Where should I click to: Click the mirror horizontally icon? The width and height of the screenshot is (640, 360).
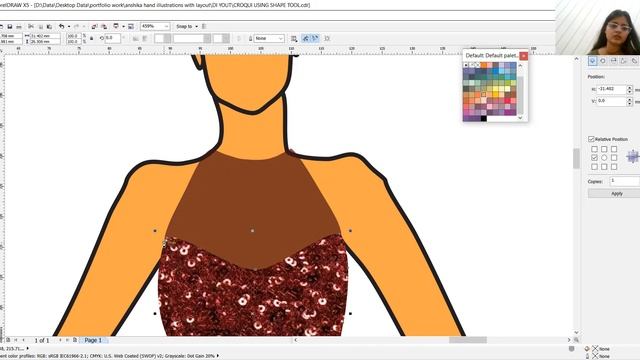(135, 38)
